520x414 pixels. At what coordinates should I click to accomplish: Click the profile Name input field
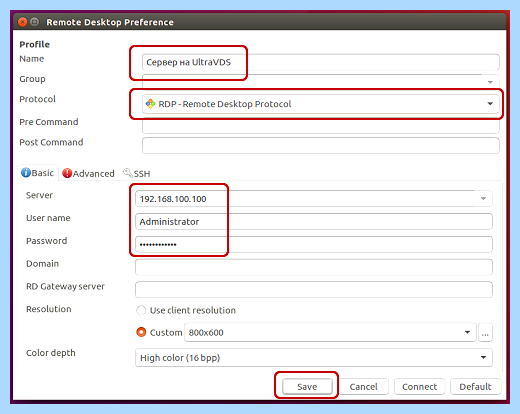[x=321, y=62]
